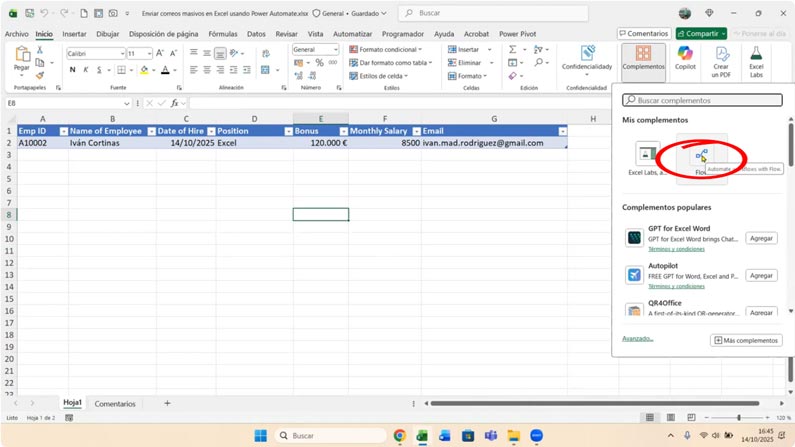Increase font size with A^ icon
Image resolution: width=795 pixels, height=447 pixels.
160,53
